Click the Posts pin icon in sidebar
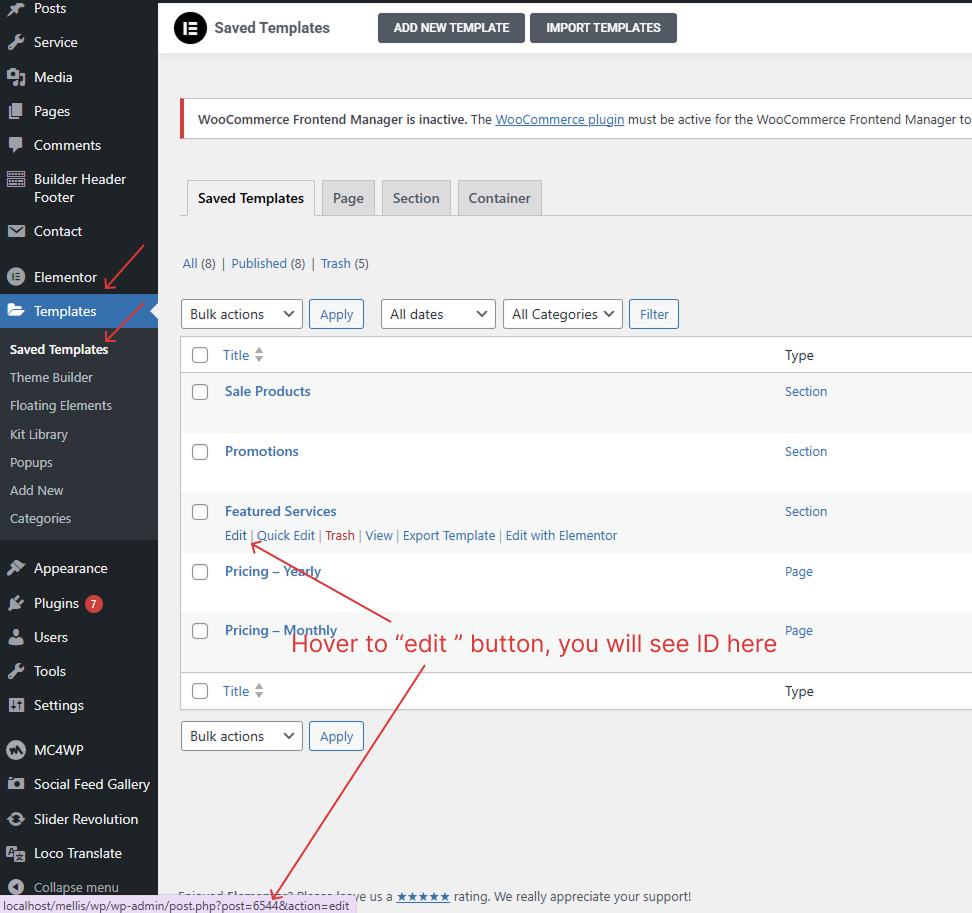Viewport: 972px width, 913px height. (16, 8)
